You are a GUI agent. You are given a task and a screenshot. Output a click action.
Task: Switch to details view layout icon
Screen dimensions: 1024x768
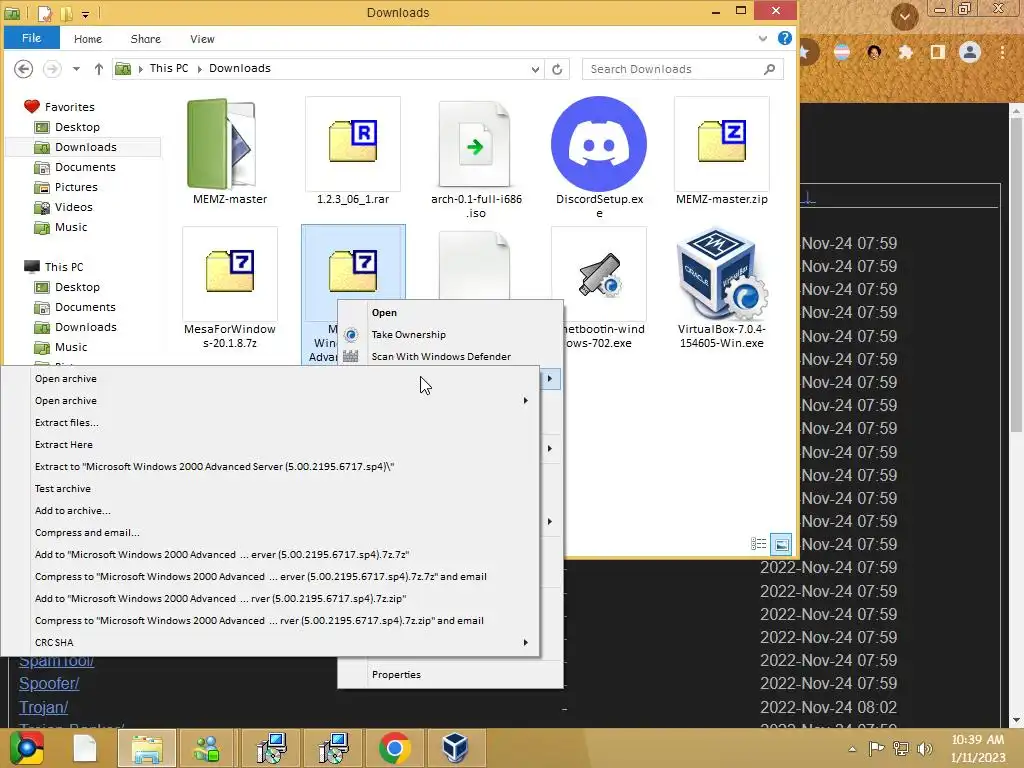[x=758, y=544]
